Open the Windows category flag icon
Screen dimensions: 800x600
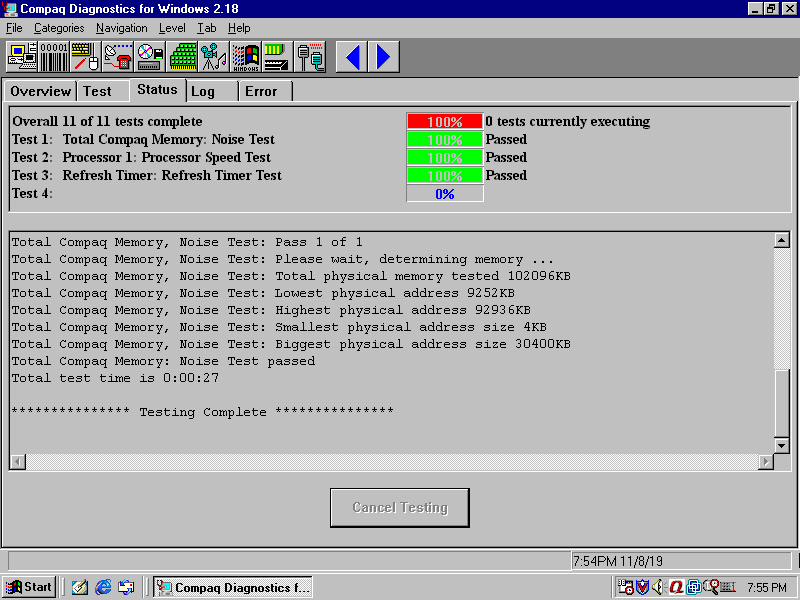246,57
